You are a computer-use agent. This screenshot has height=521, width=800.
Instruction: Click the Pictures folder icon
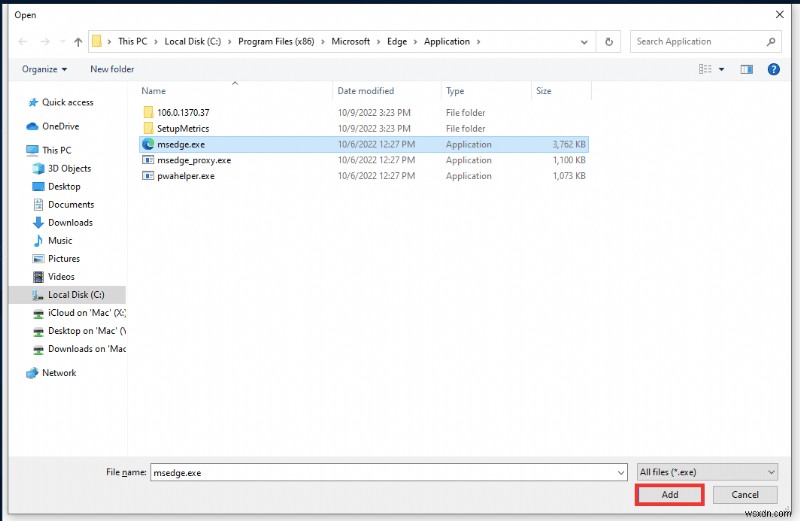(38, 259)
